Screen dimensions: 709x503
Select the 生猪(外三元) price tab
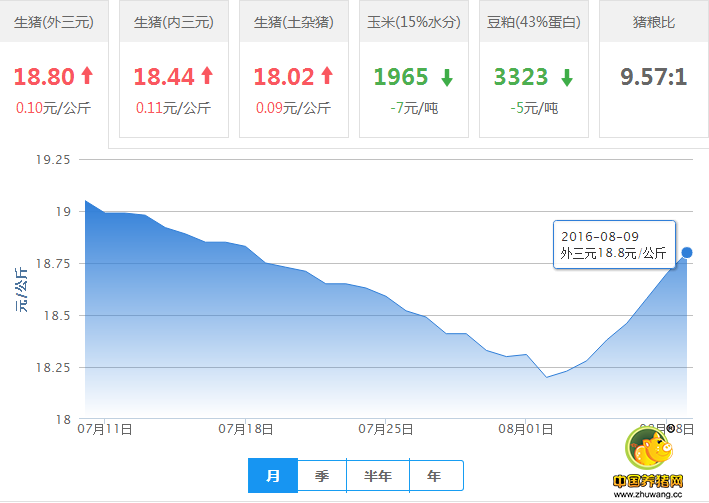coord(53,22)
